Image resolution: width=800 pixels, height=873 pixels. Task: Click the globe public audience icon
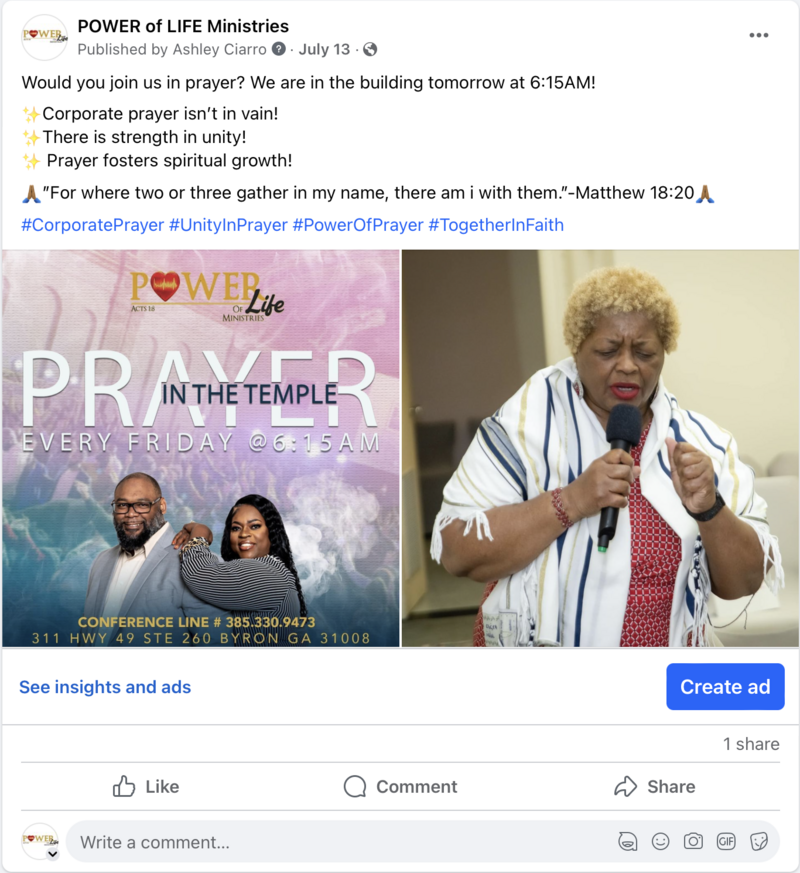click(x=370, y=50)
